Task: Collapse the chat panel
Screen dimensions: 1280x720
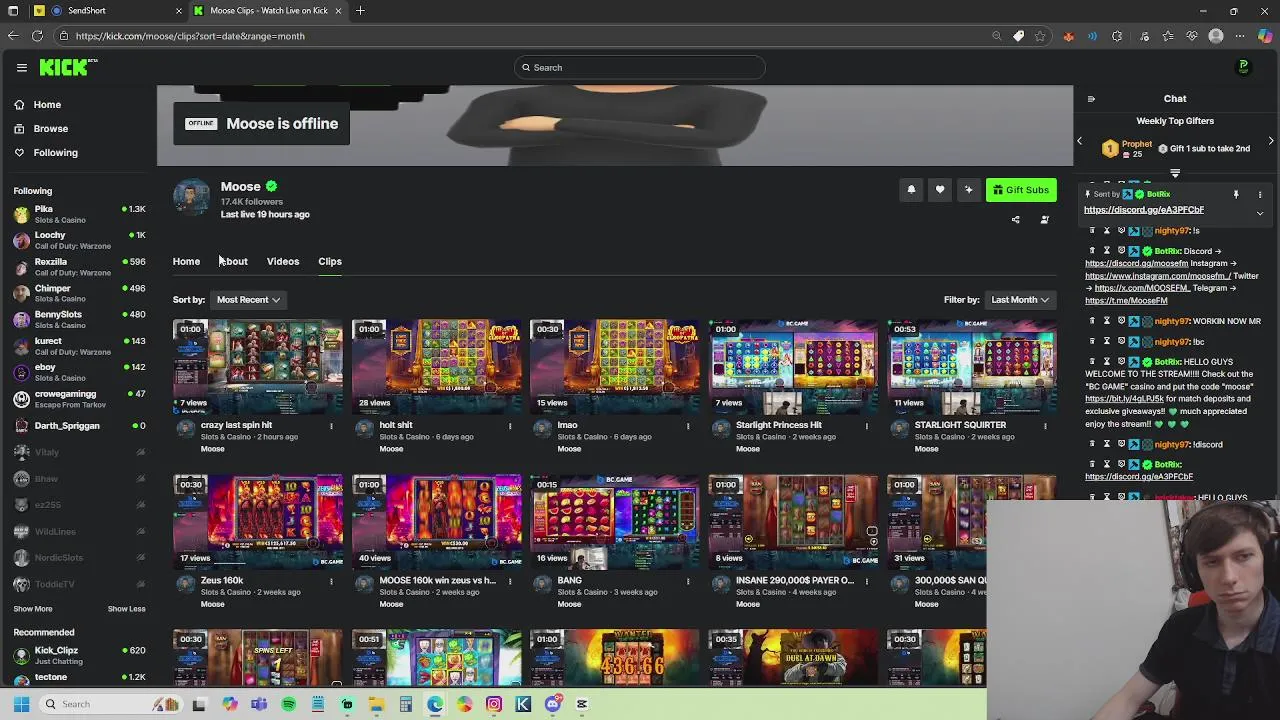Action: click(1091, 99)
